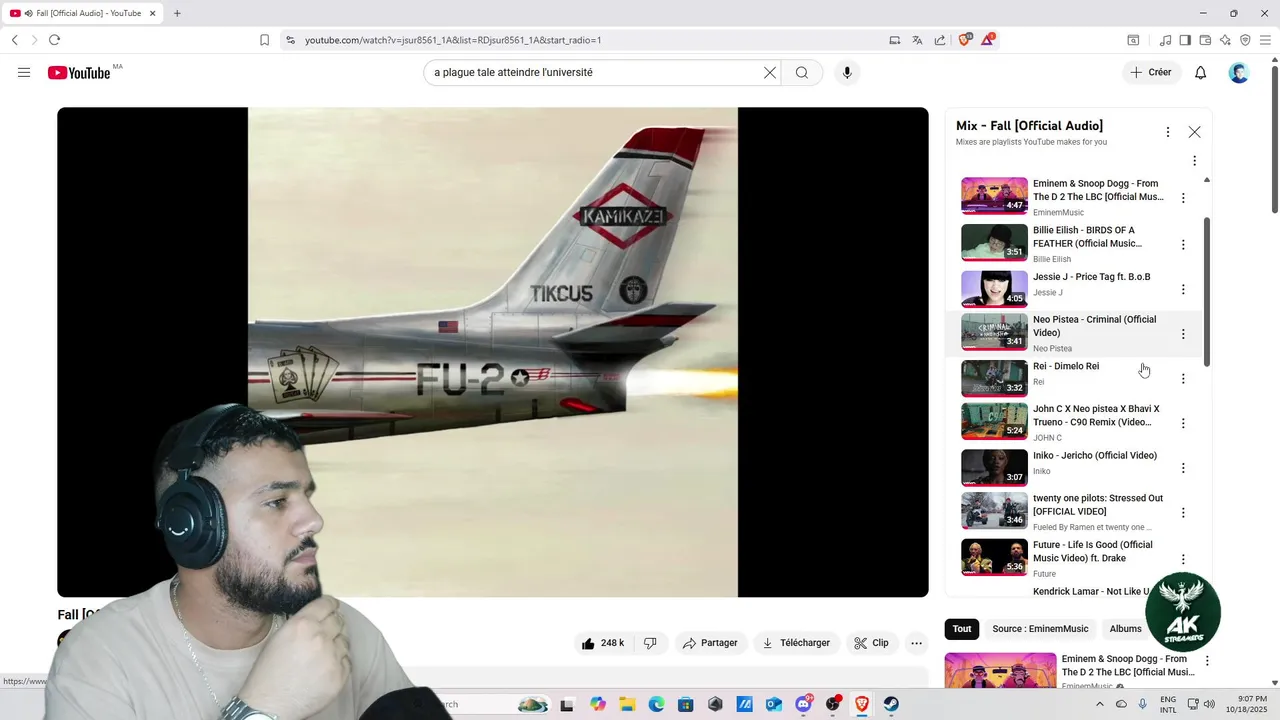Open the YouTube guide hamburger menu
This screenshot has width=1280, height=720.
tap(24, 72)
